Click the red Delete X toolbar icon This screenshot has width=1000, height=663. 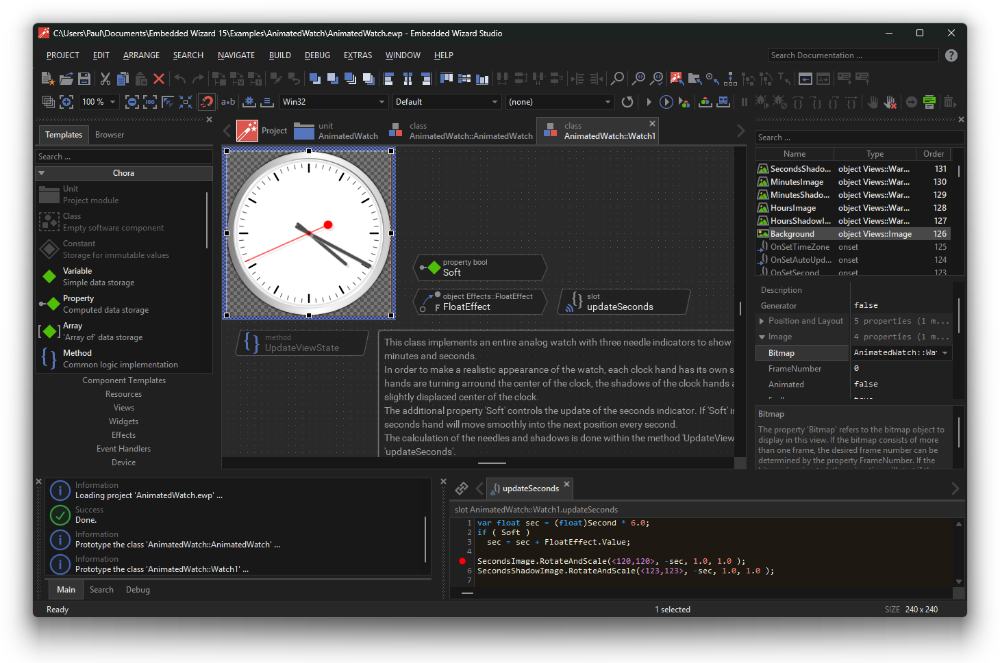[x=158, y=78]
